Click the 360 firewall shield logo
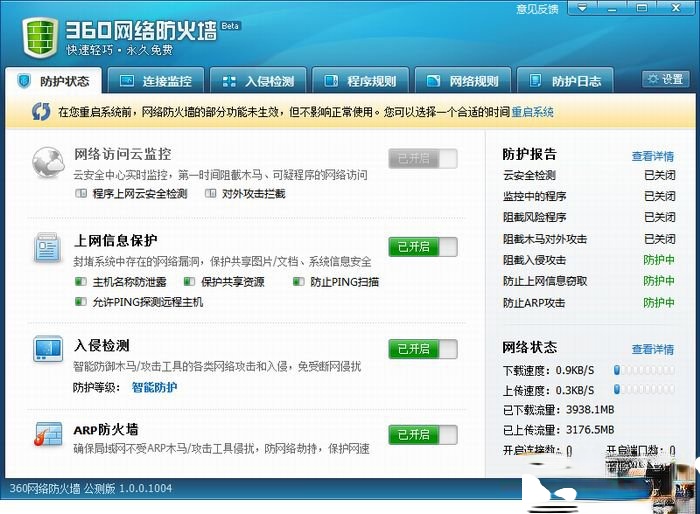The height and width of the screenshot is (514, 700). click(40, 38)
